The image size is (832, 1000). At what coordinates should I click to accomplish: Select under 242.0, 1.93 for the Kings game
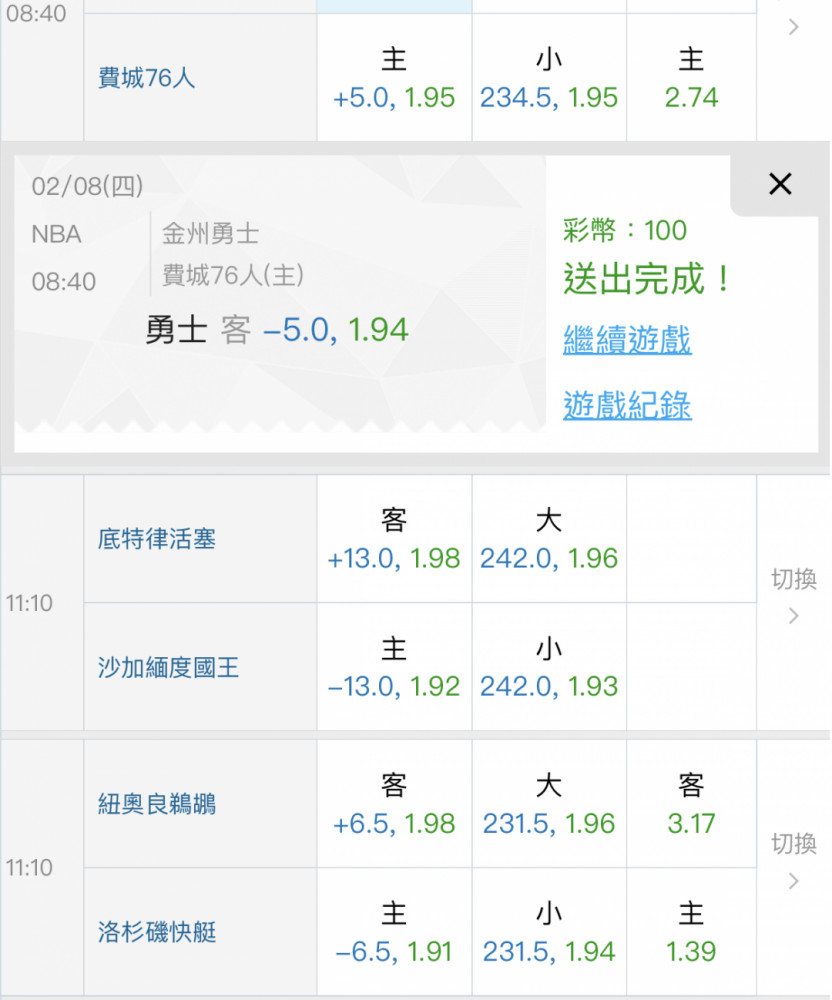click(548, 668)
